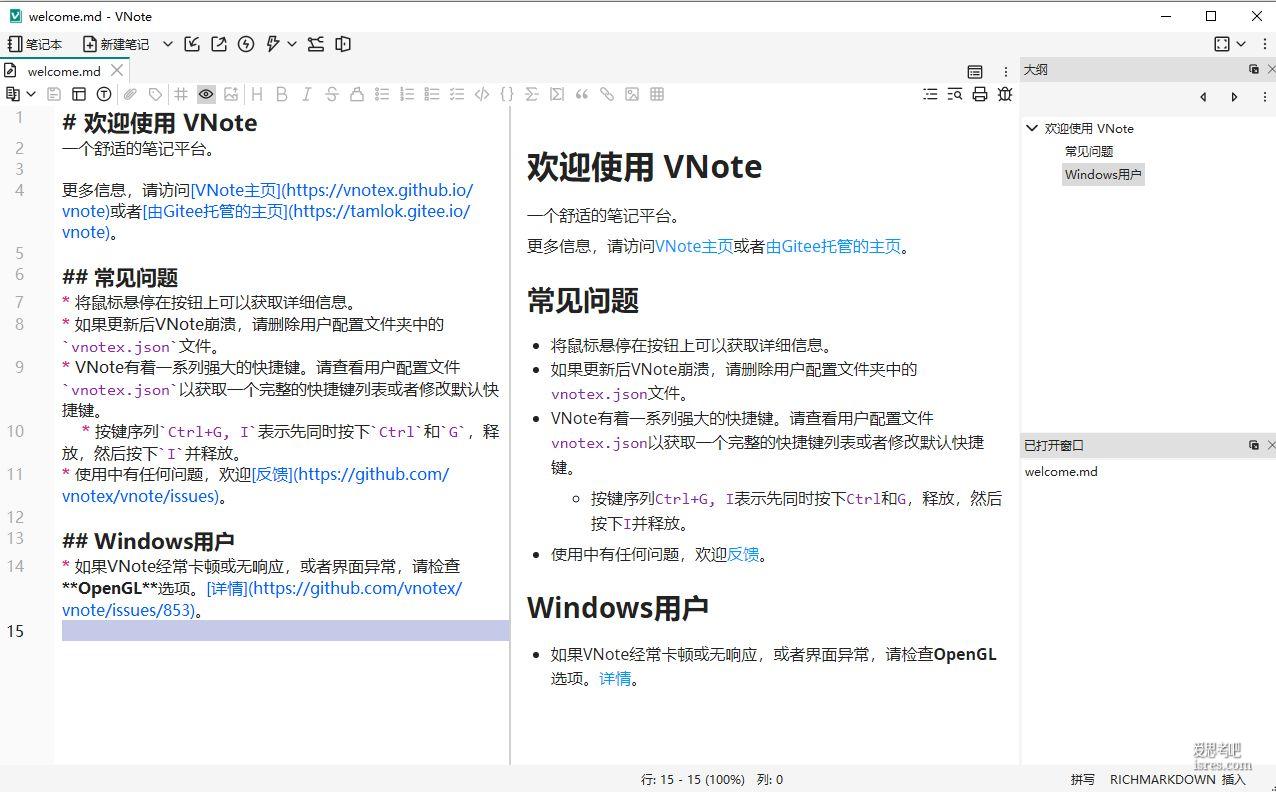Create a note with 新建笔记
Screen dimensions: 1276x792
tap(116, 44)
